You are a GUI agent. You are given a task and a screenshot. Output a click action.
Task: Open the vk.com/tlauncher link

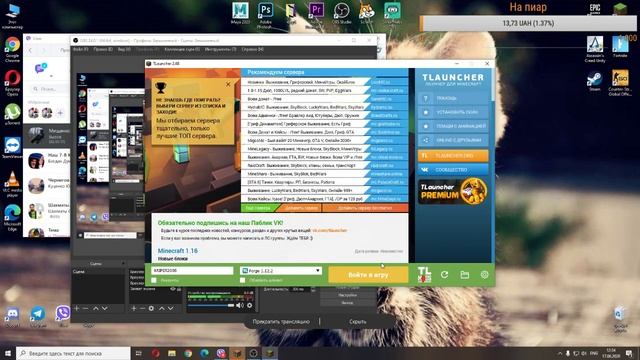tap(329, 231)
